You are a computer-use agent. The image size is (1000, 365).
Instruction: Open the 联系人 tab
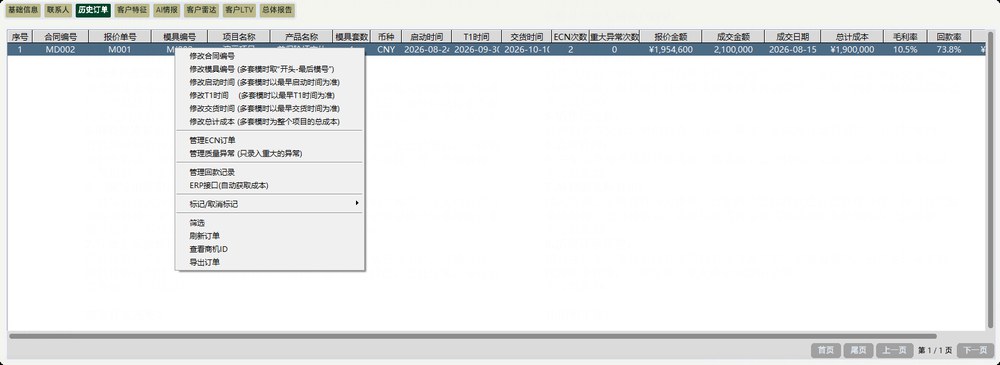(x=58, y=10)
